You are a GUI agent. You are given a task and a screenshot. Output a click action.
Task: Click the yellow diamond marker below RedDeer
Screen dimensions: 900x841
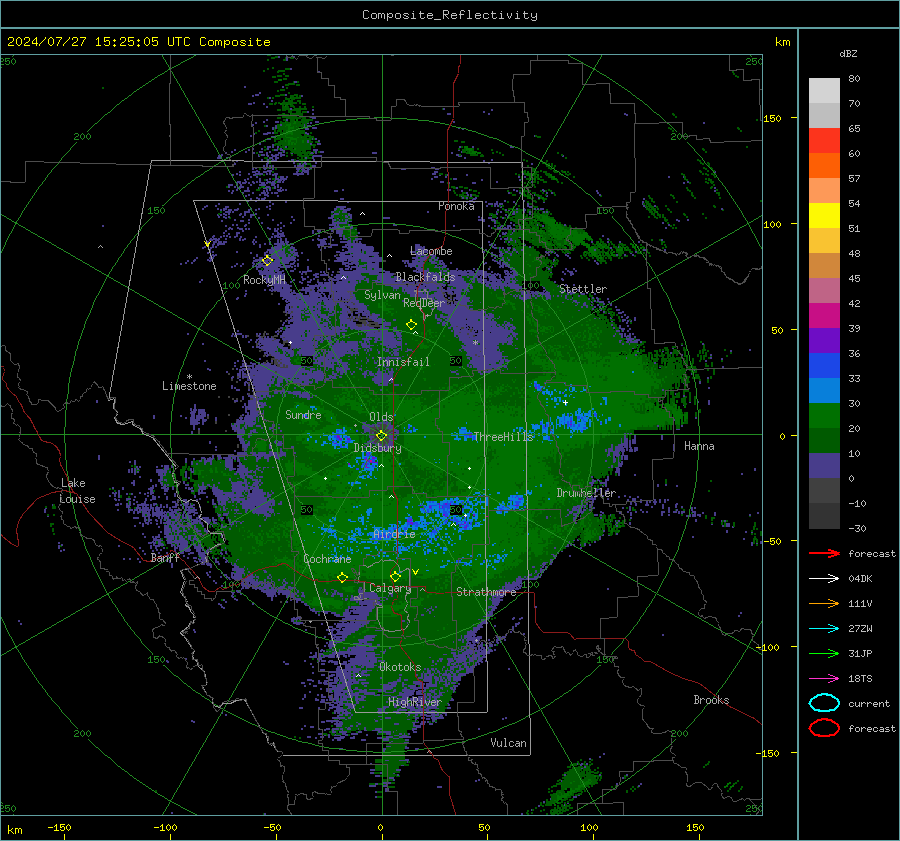[x=411, y=324]
